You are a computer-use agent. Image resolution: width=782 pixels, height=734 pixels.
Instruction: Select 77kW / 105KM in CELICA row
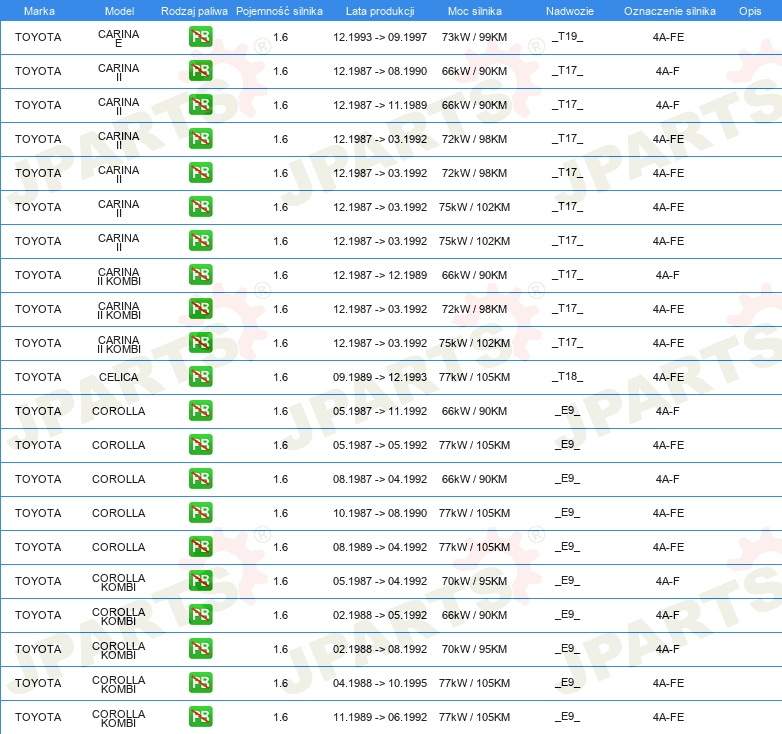point(474,377)
